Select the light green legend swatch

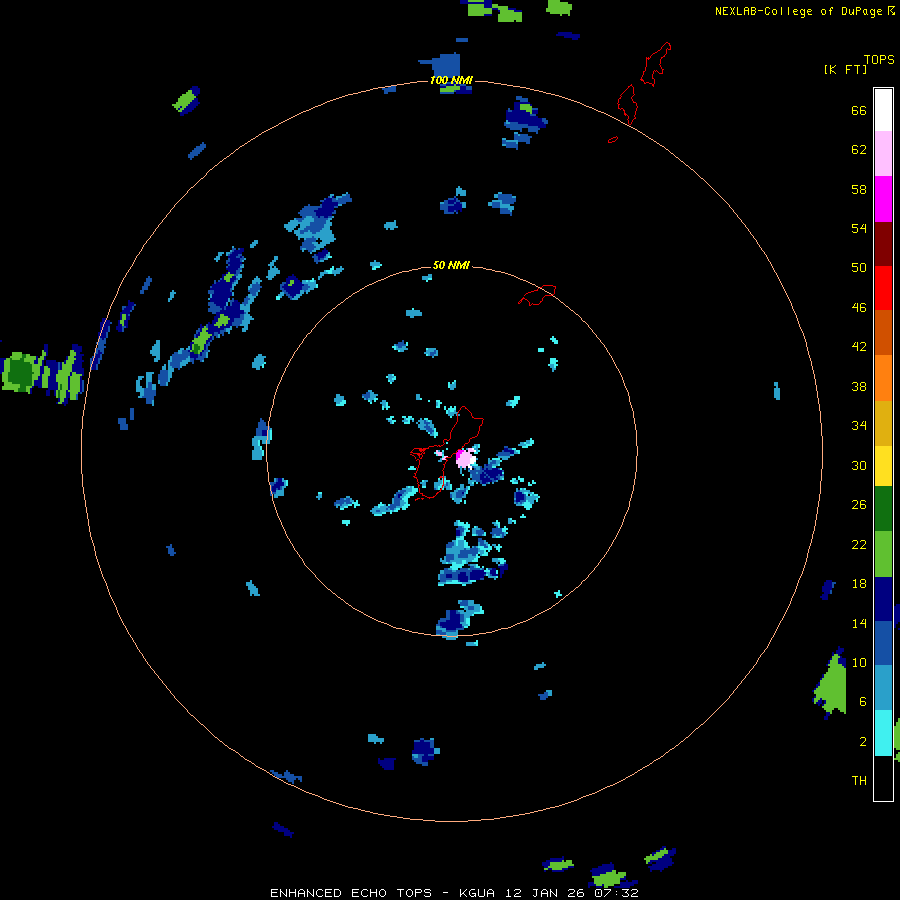883,553
